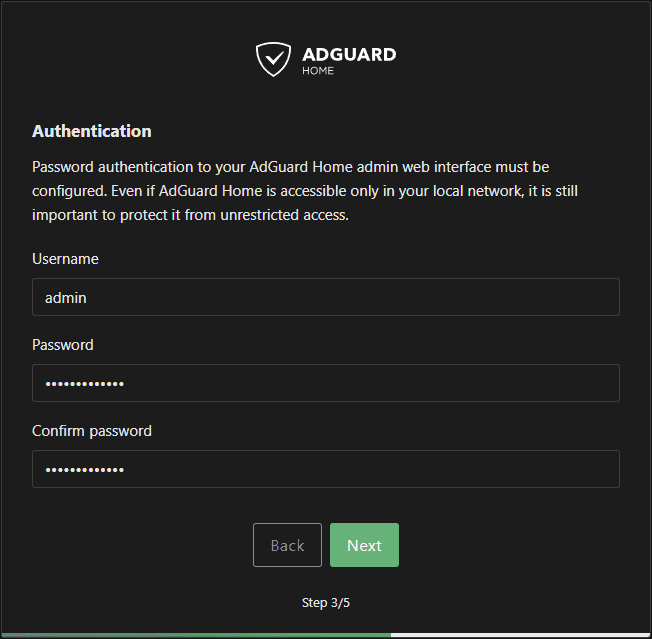Click the 'admin' text entered as username
Image resolution: width=652 pixels, height=639 pixels.
[65, 297]
